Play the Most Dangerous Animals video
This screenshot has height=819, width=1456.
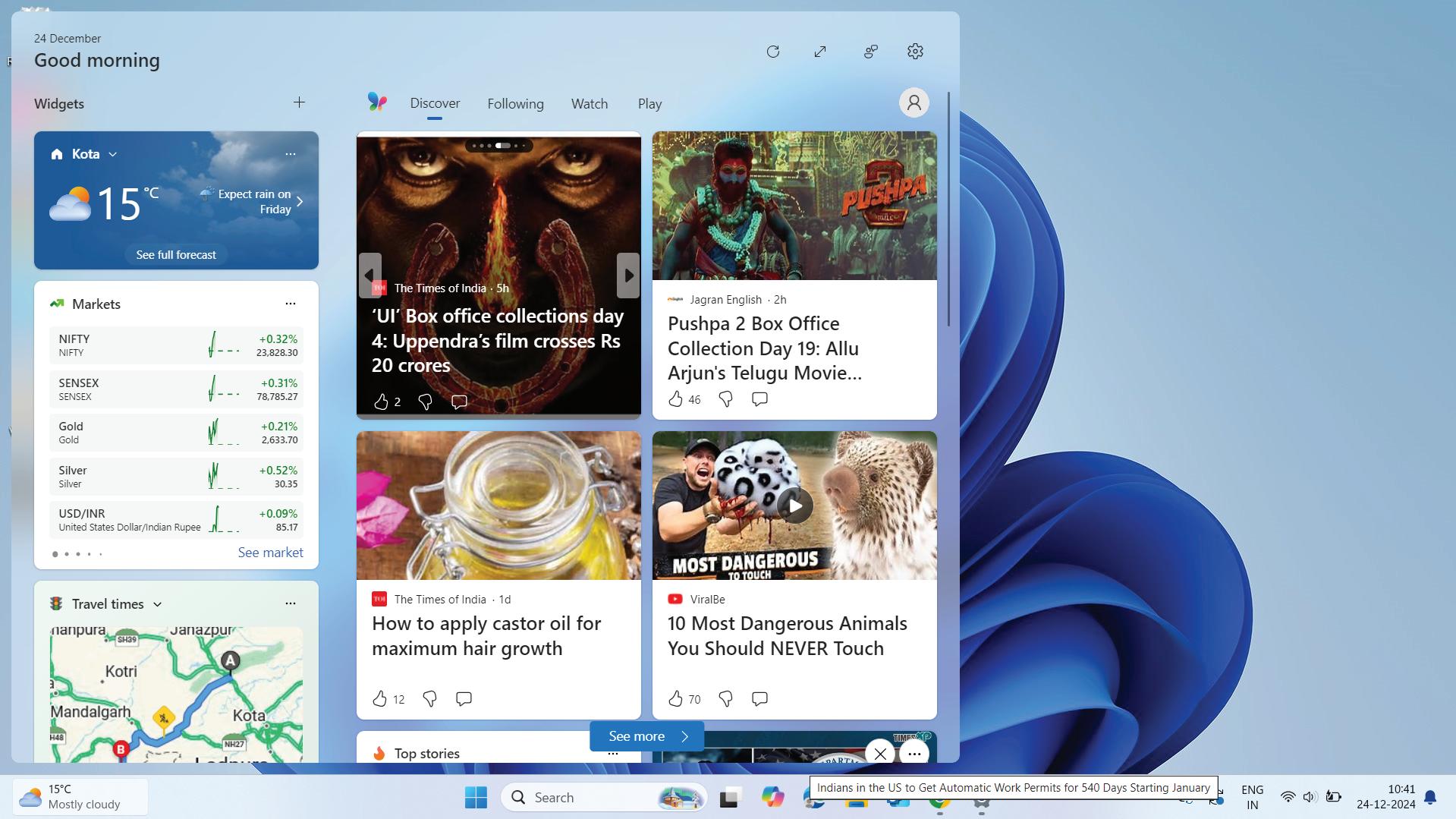794,506
